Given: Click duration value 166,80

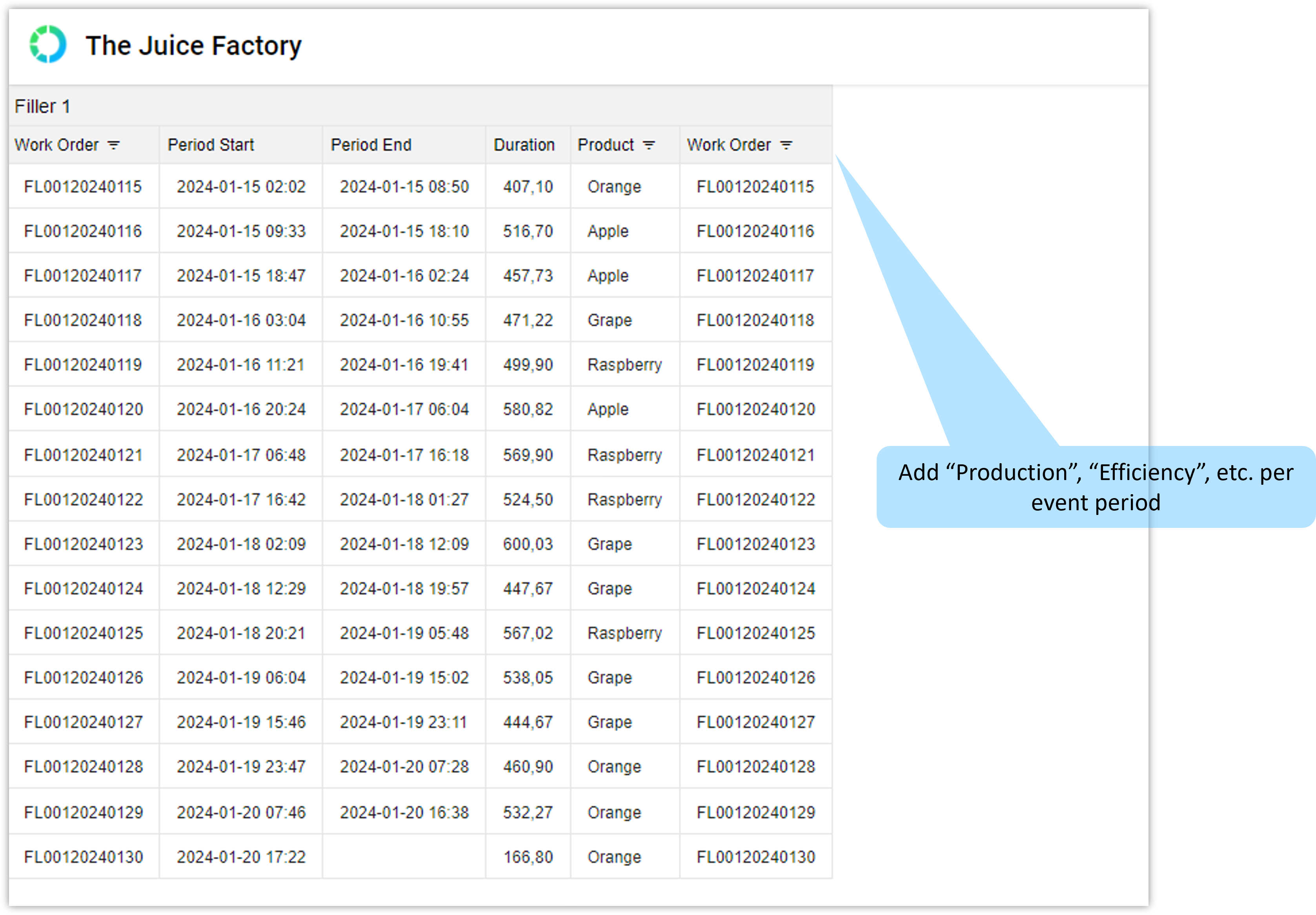Looking at the screenshot, I should tap(528, 858).
